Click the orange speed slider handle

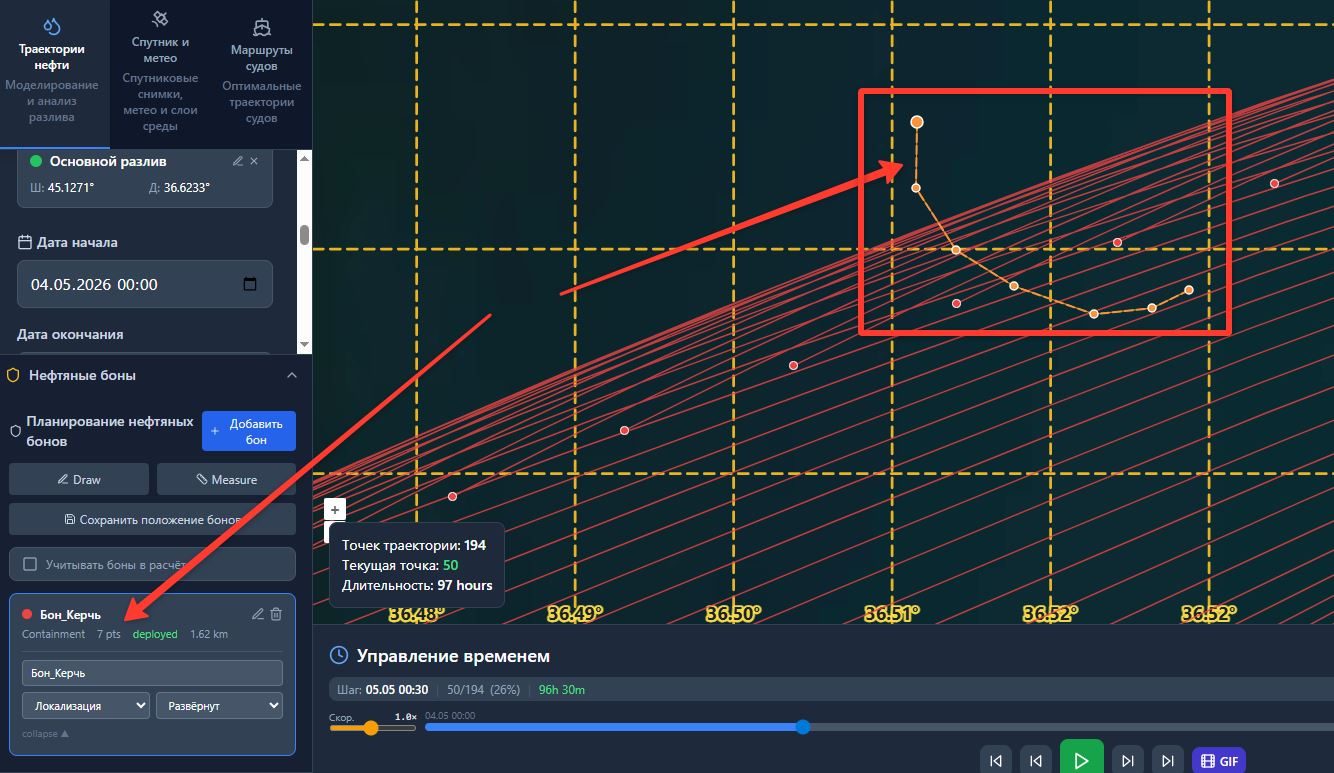point(371,728)
